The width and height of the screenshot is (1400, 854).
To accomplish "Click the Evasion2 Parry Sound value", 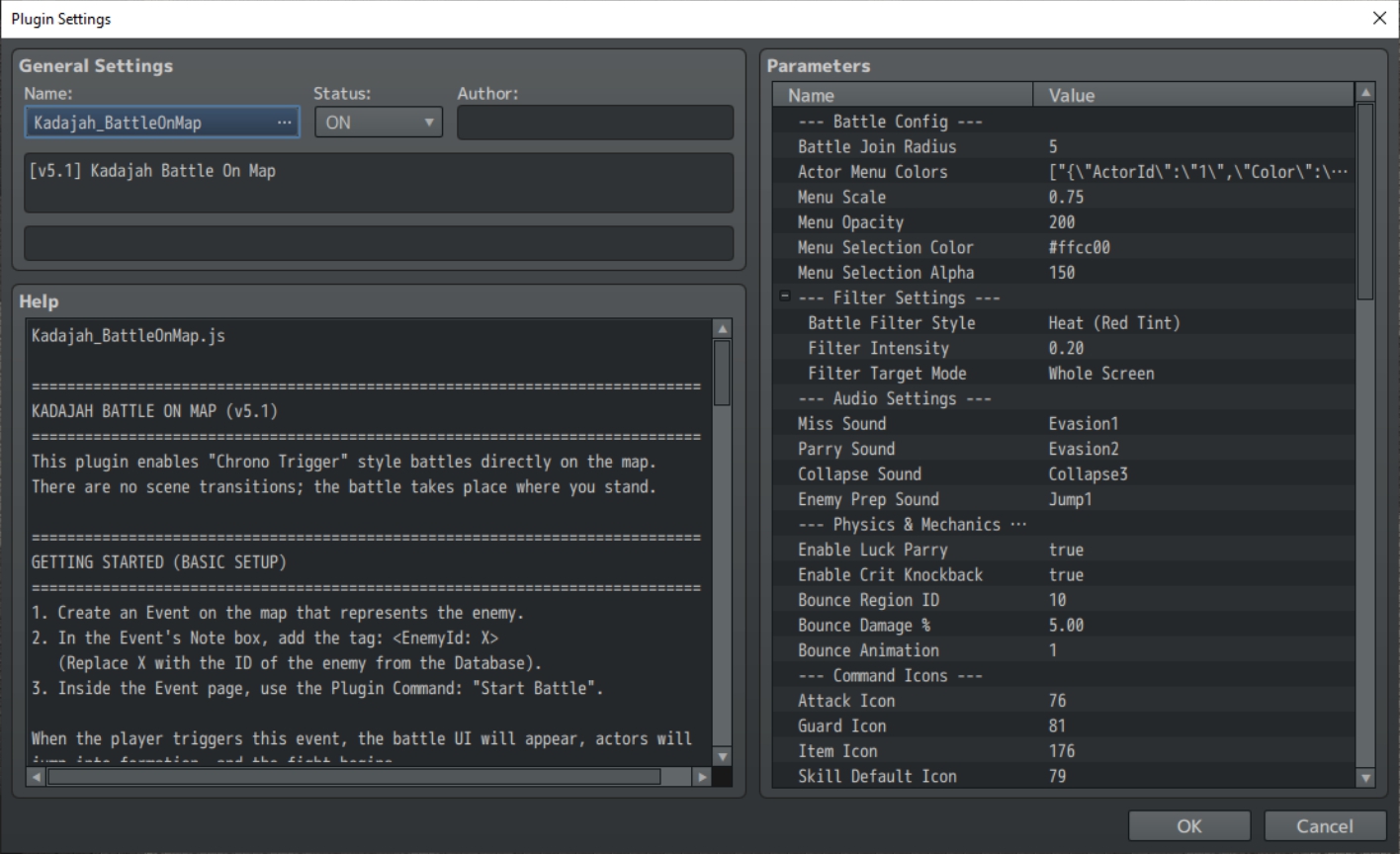I will 1084,449.
